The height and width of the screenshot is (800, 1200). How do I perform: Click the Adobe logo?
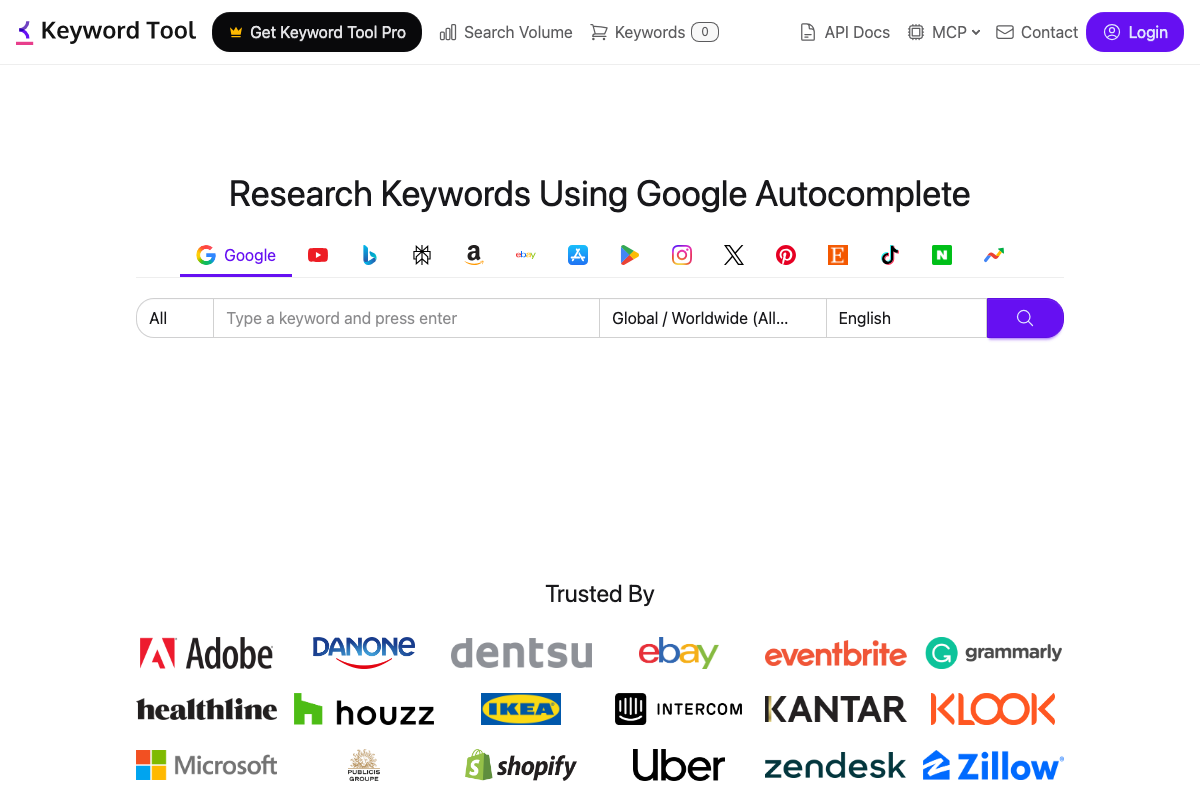point(206,654)
